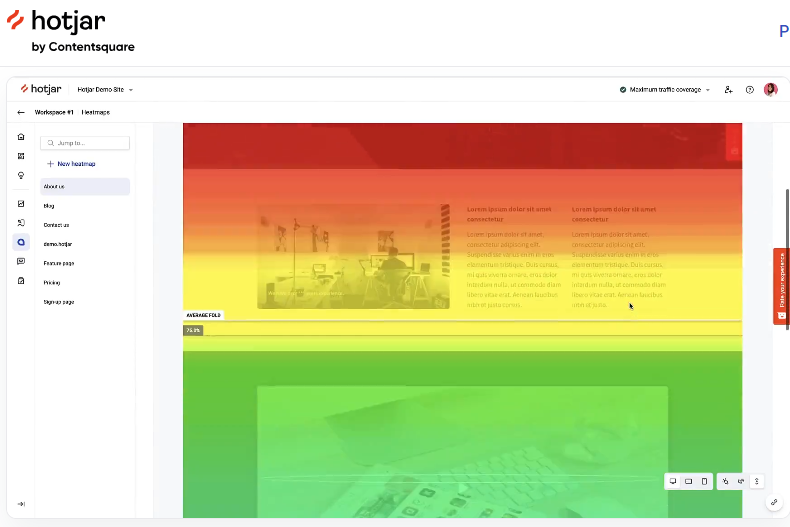Open the Hotjar Demo Site dropdown
The image size is (790, 527).
pyautogui.click(x=105, y=89)
